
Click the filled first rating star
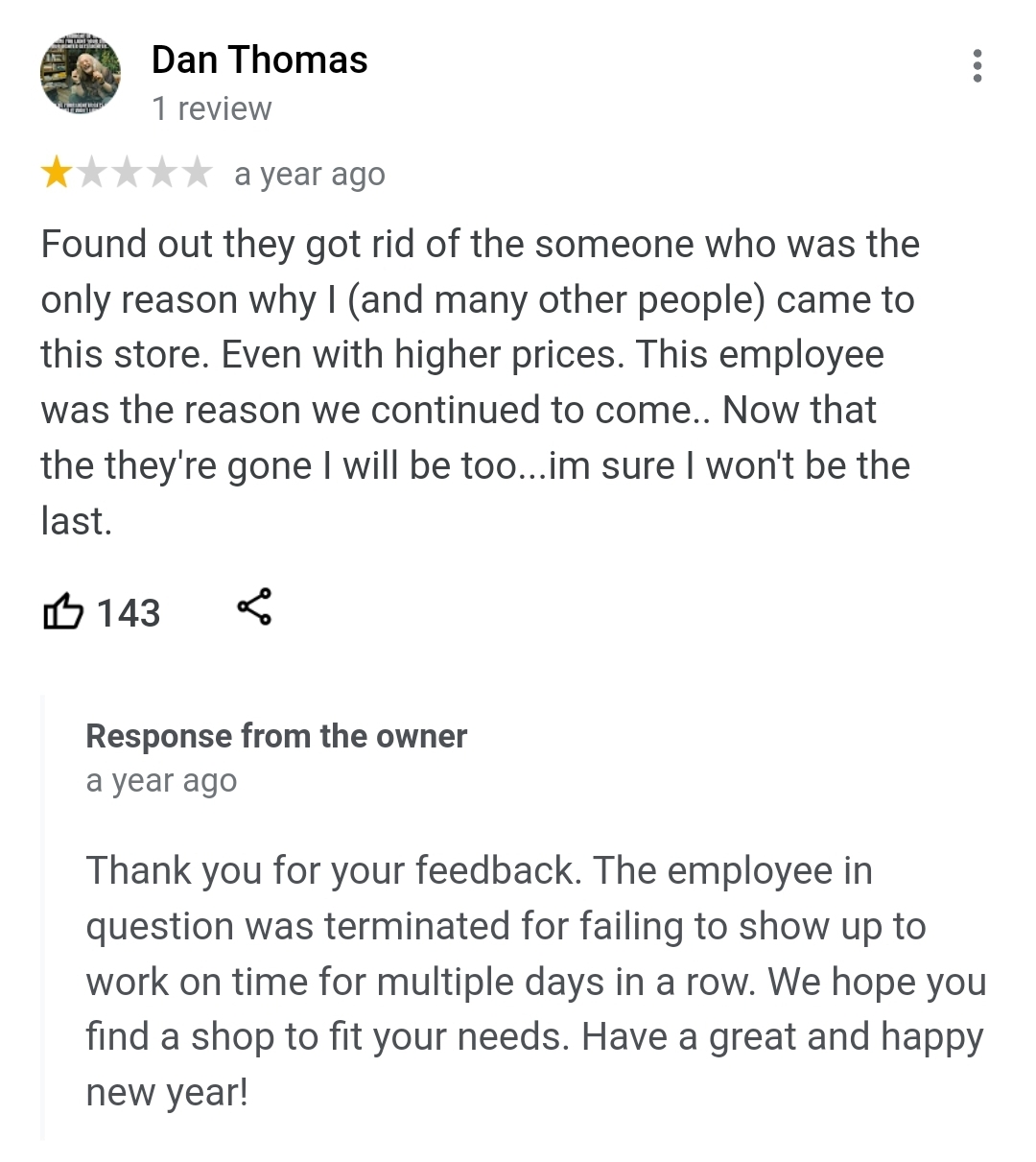(57, 174)
